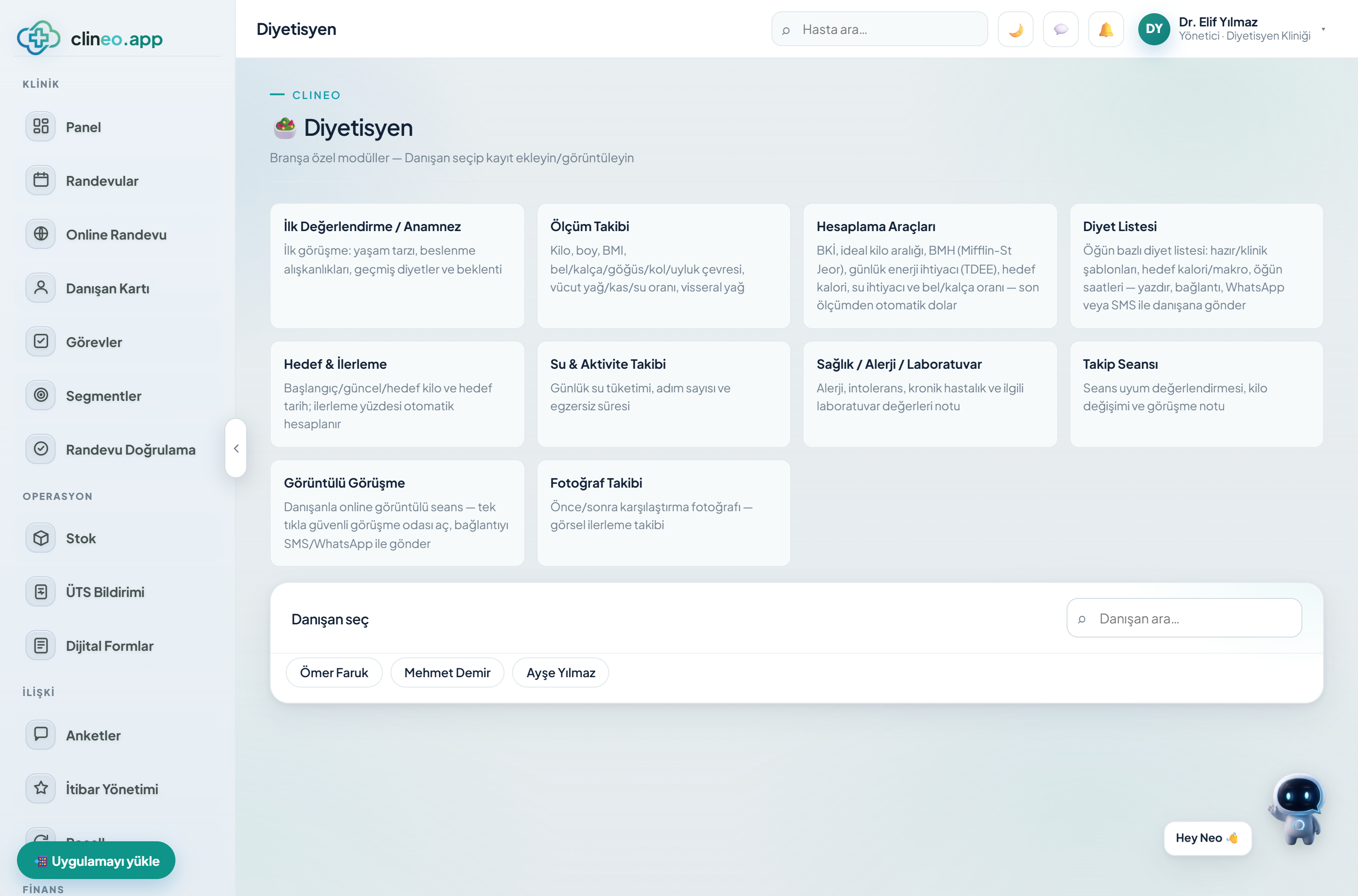The height and width of the screenshot is (896, 1358).
Task: Open notifications bell
Action: pos(1105,29)
